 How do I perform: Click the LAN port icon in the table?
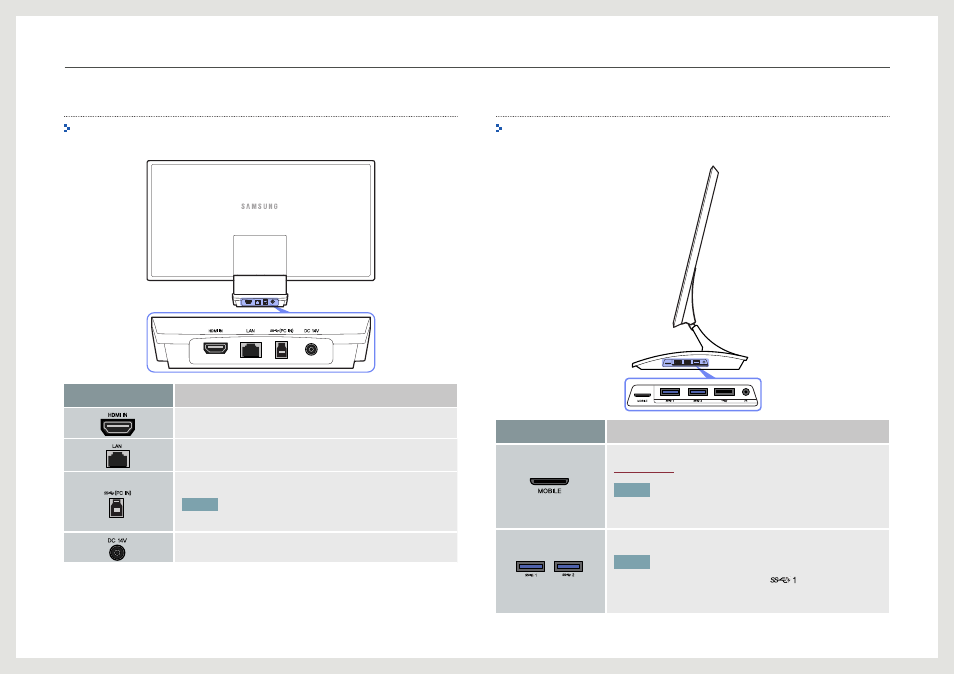117,459
